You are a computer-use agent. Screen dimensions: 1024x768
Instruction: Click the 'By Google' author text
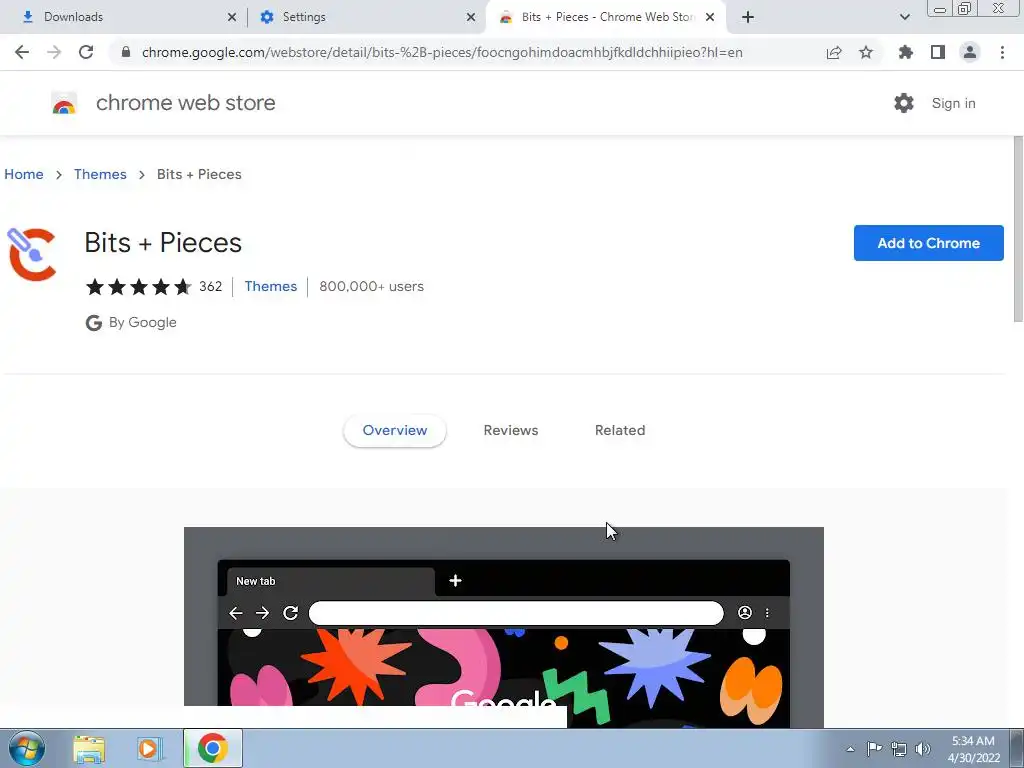tap(142, 323)
